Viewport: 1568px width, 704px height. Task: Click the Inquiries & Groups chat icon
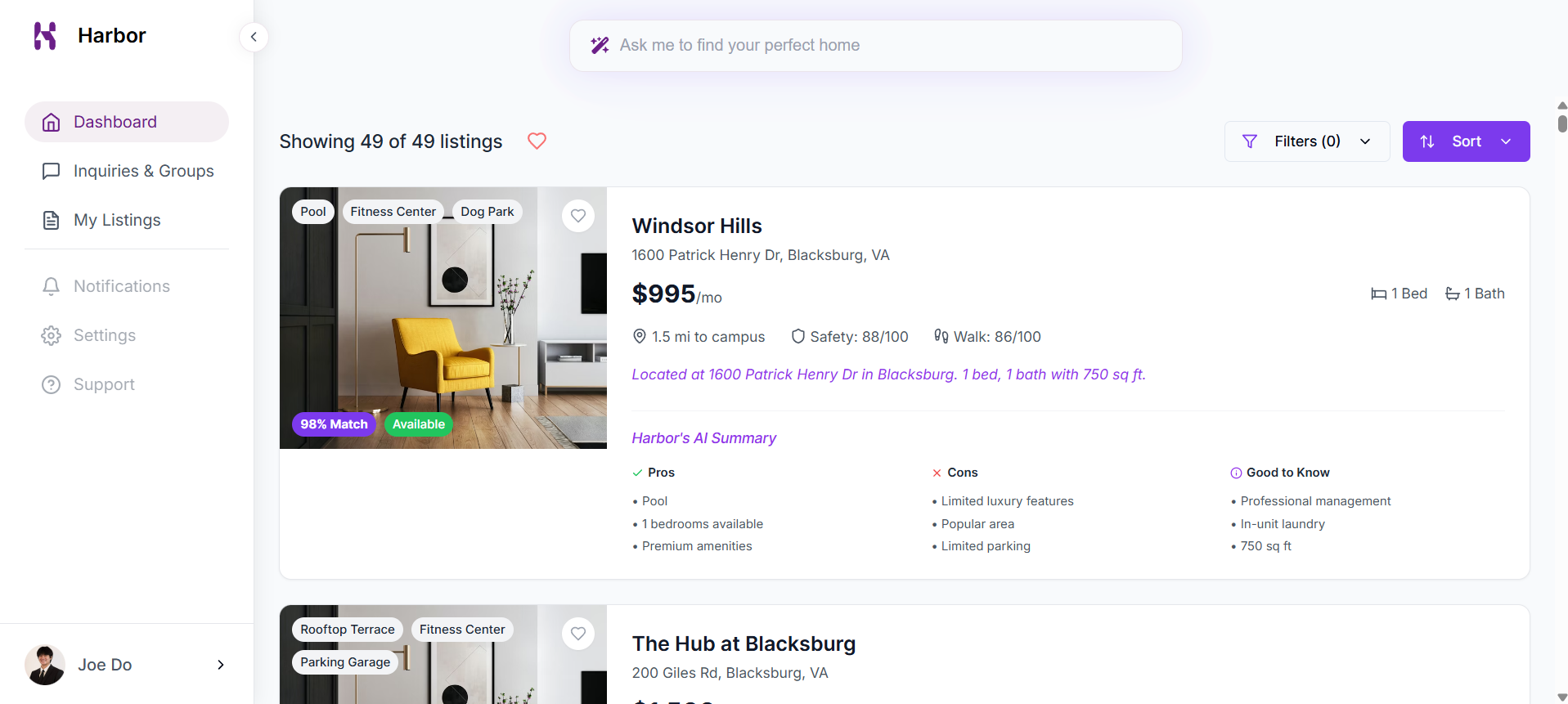[51, 171]
